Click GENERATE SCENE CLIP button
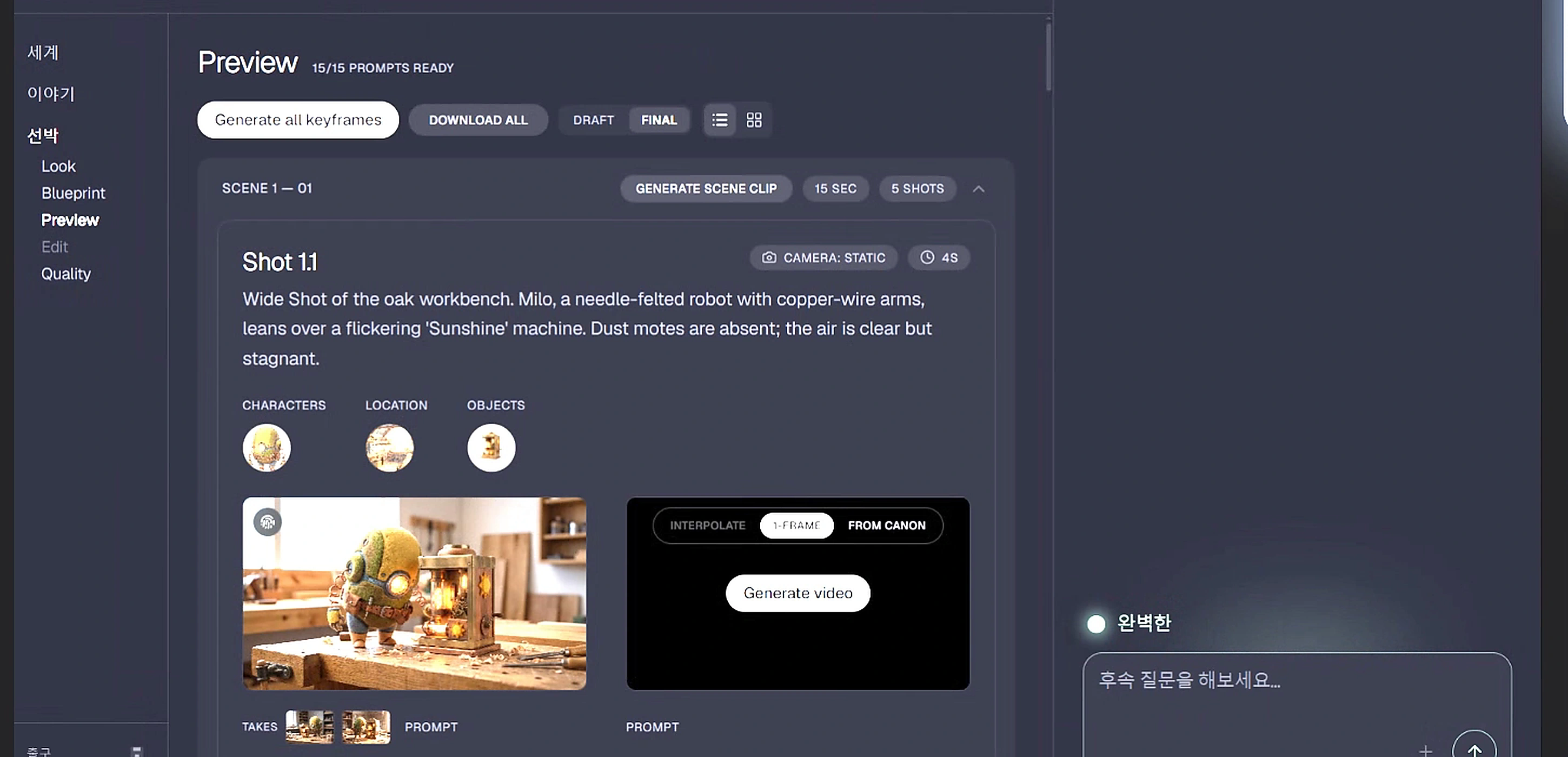Image resolution: width=1568 pixels, height=757 pixels. (x=706, y=189)
